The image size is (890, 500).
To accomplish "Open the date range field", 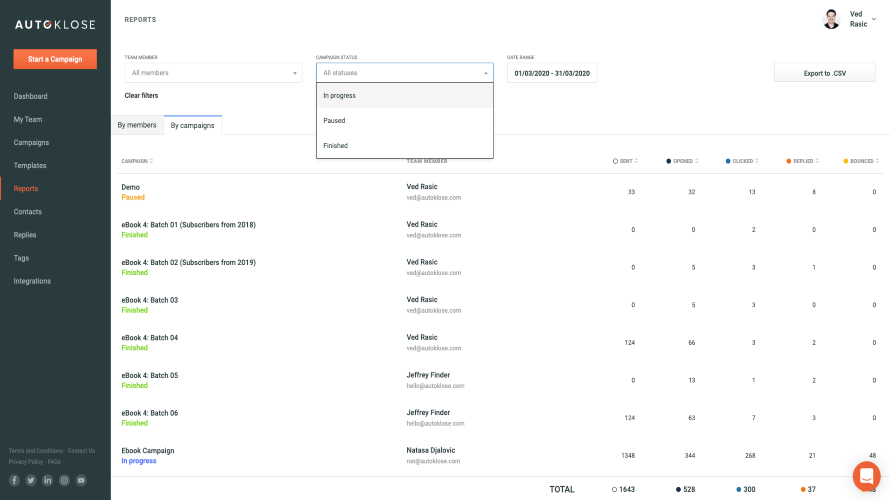I will 552,73.
